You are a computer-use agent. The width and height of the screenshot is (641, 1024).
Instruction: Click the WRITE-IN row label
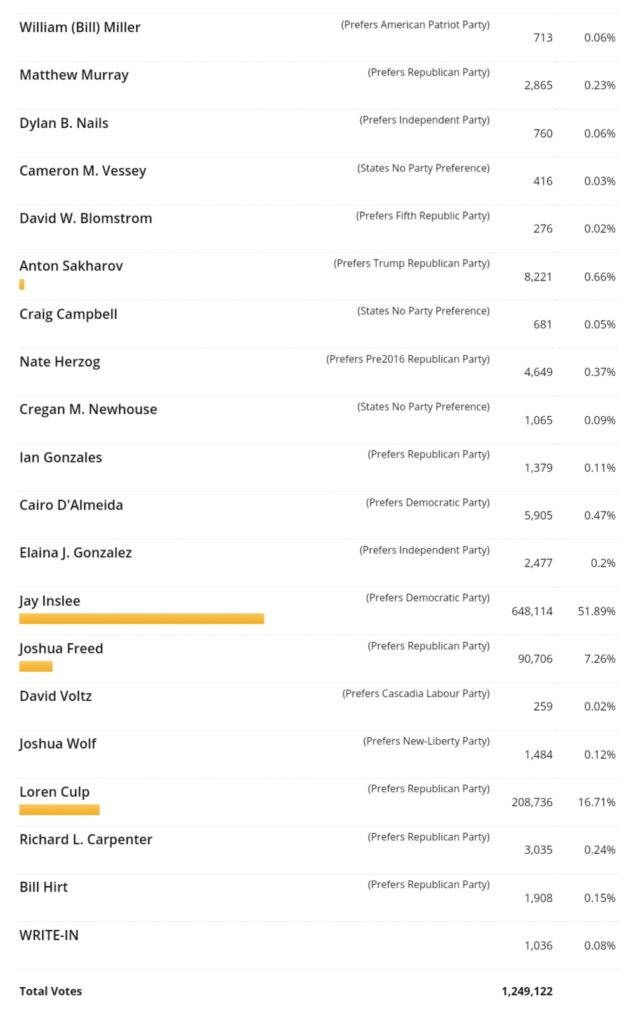coord(49,935)
